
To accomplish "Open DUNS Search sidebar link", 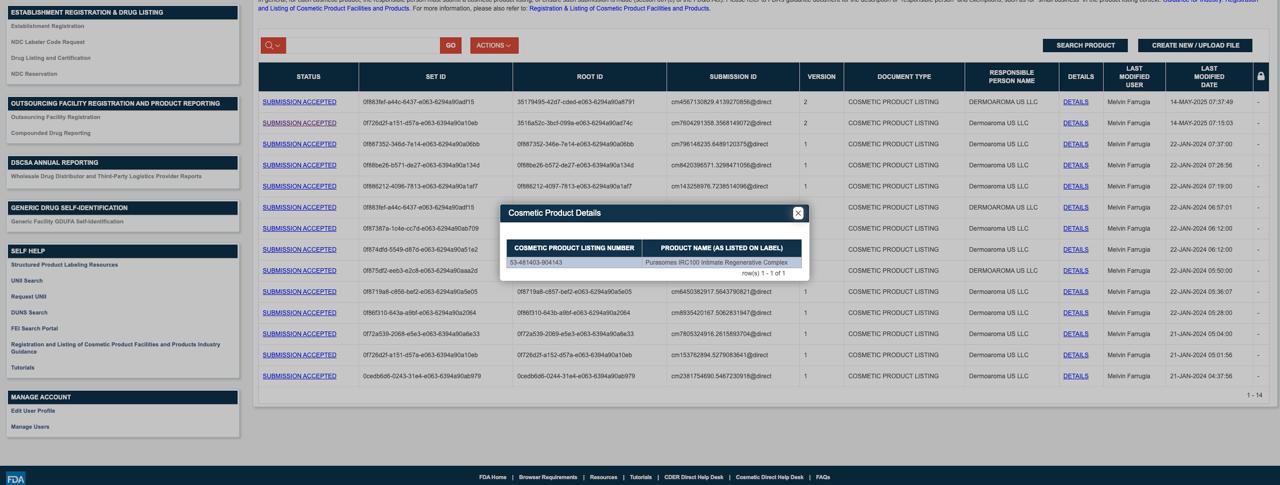I will click(x=29, y=313).
